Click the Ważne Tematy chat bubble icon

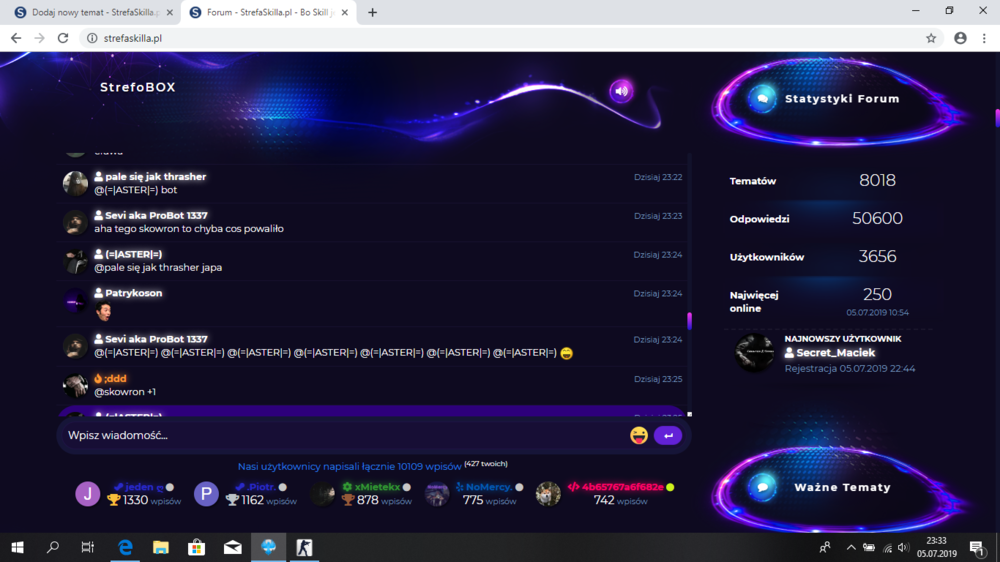[762, 487]
